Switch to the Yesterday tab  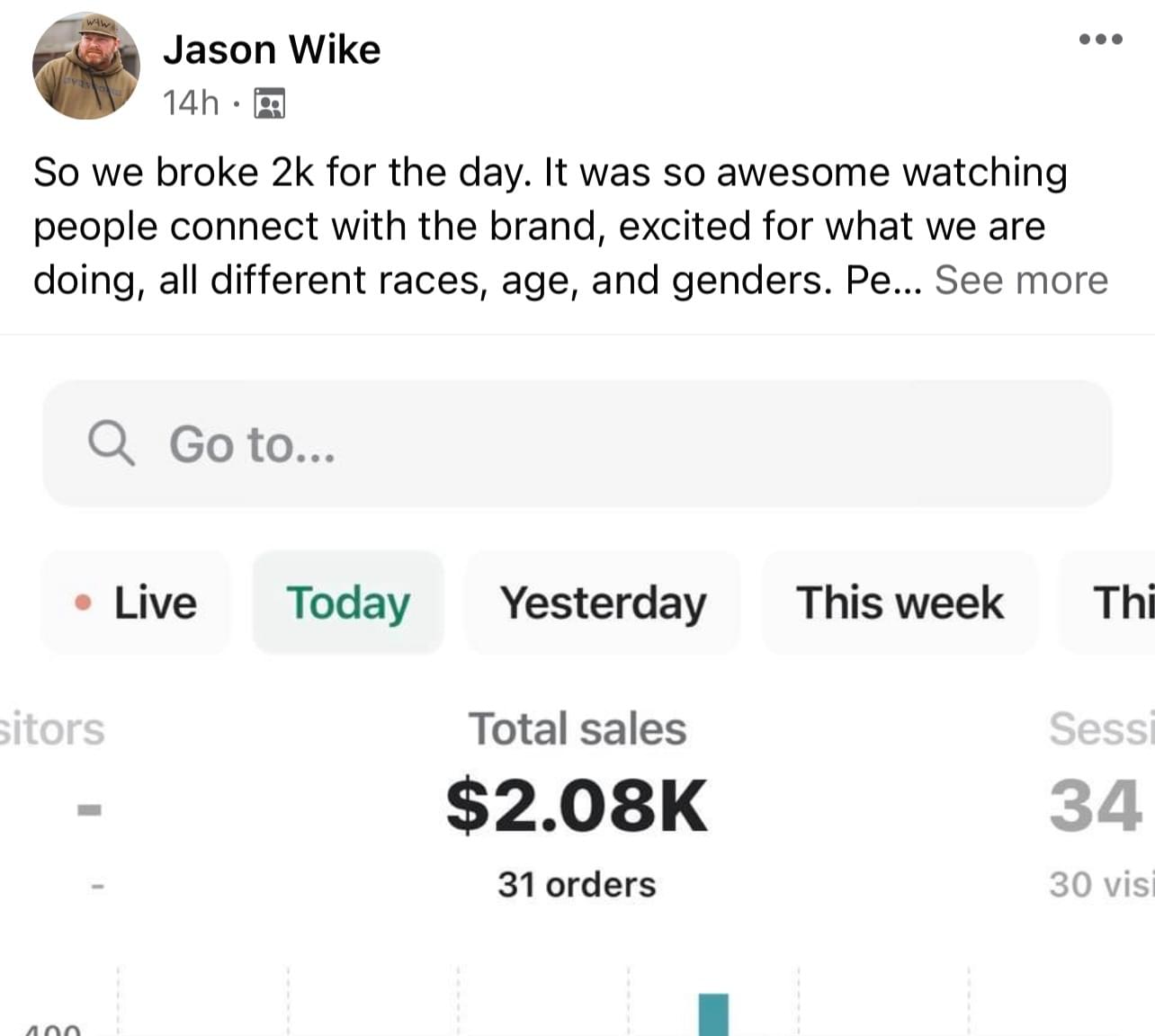tap(603, 603)
